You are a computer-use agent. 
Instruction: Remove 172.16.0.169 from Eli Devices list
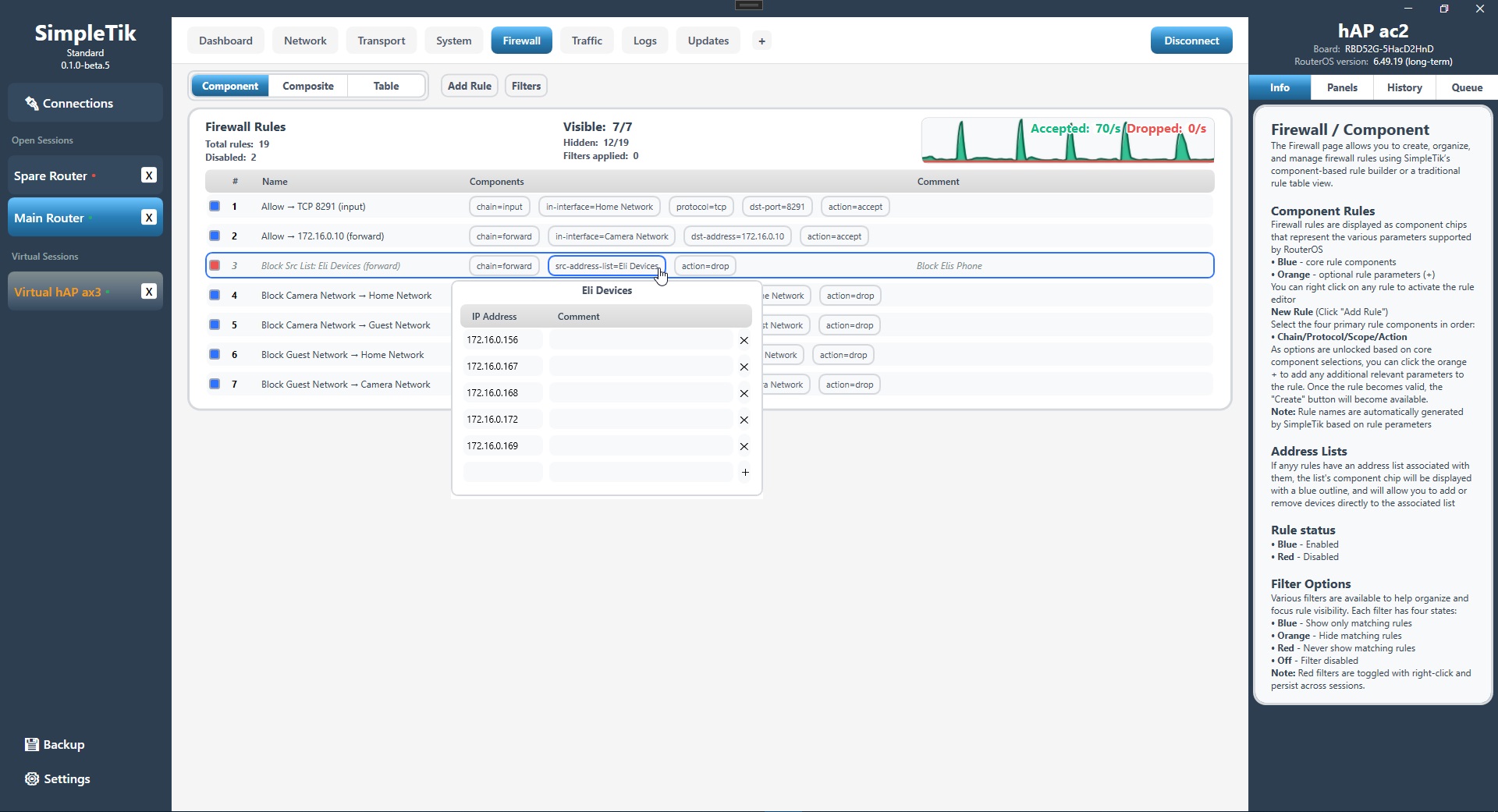744,446
